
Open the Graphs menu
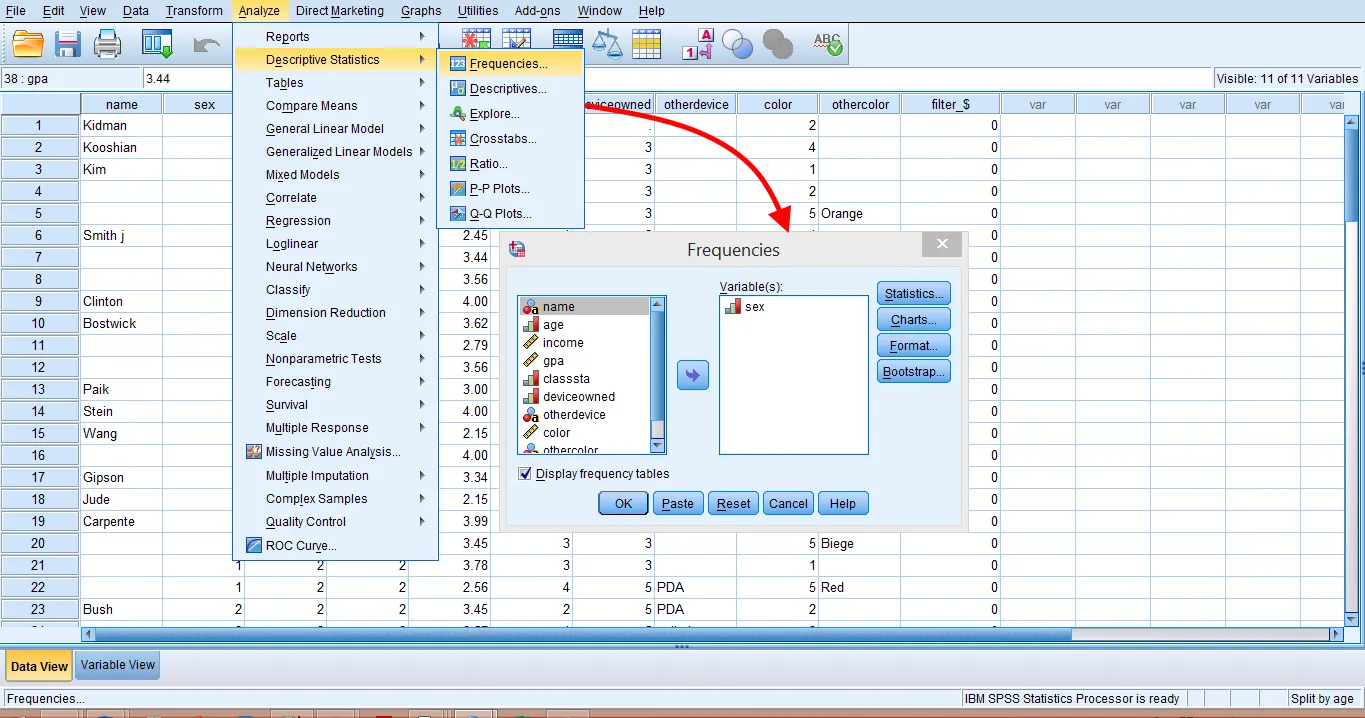click(x=420, y=11)
